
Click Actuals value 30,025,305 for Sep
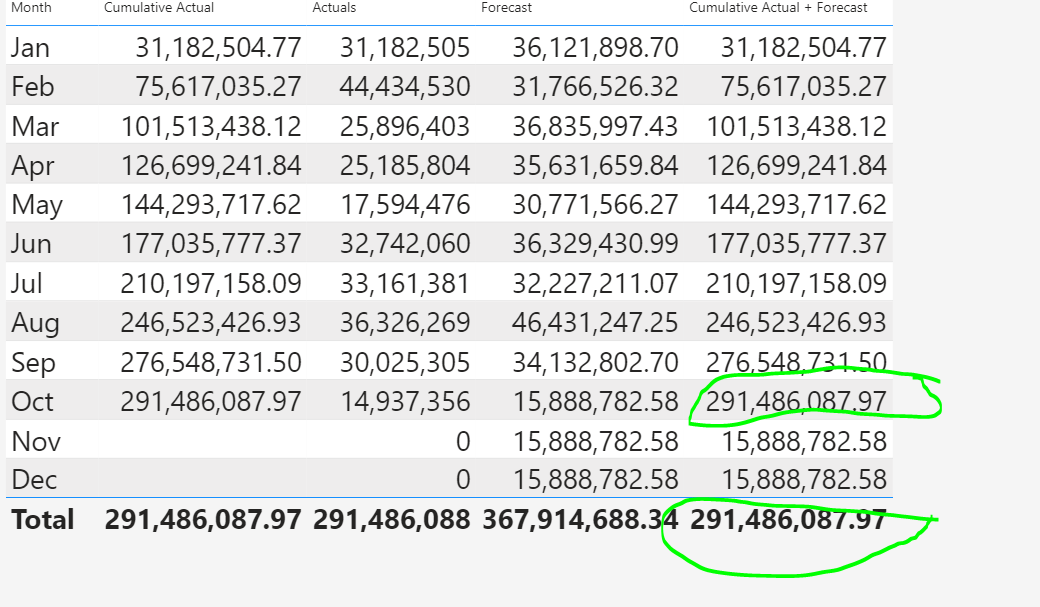click(x=405, y=363)
